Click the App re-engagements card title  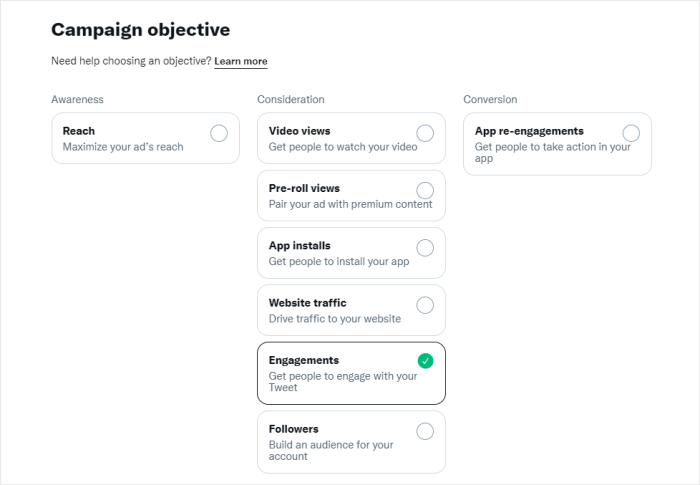(529, 131)
